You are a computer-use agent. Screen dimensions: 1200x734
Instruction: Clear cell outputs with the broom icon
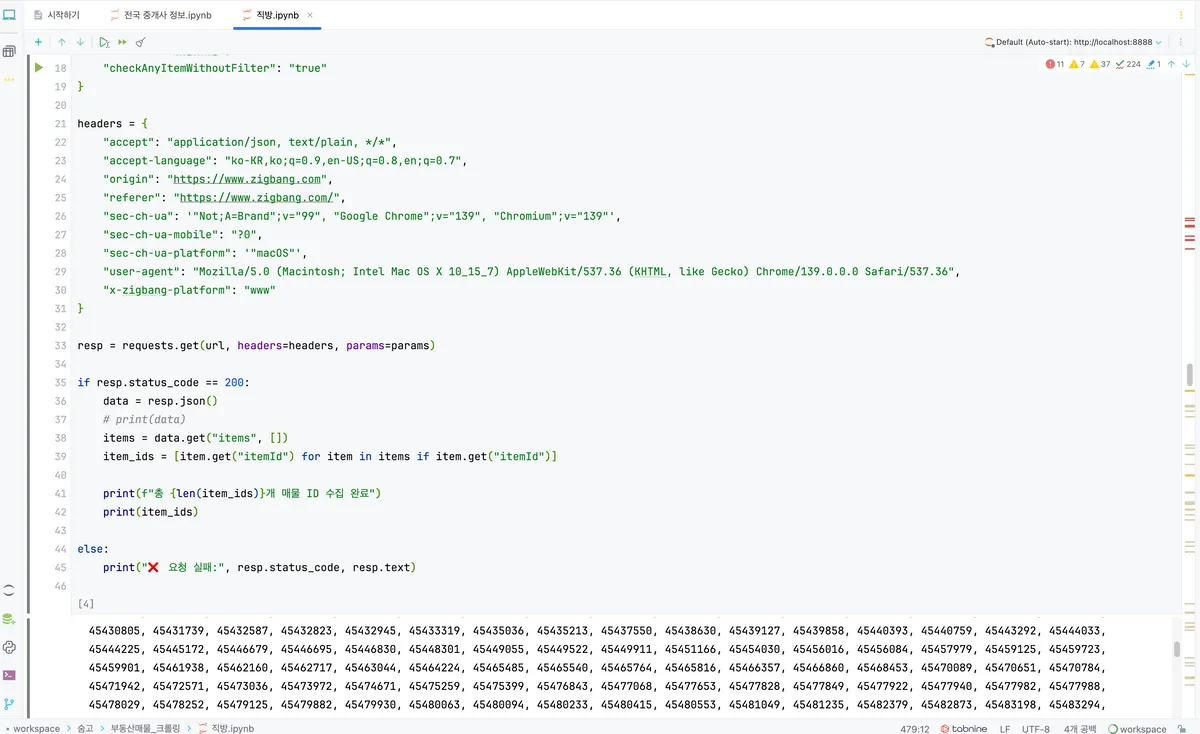tap(140, 42)
